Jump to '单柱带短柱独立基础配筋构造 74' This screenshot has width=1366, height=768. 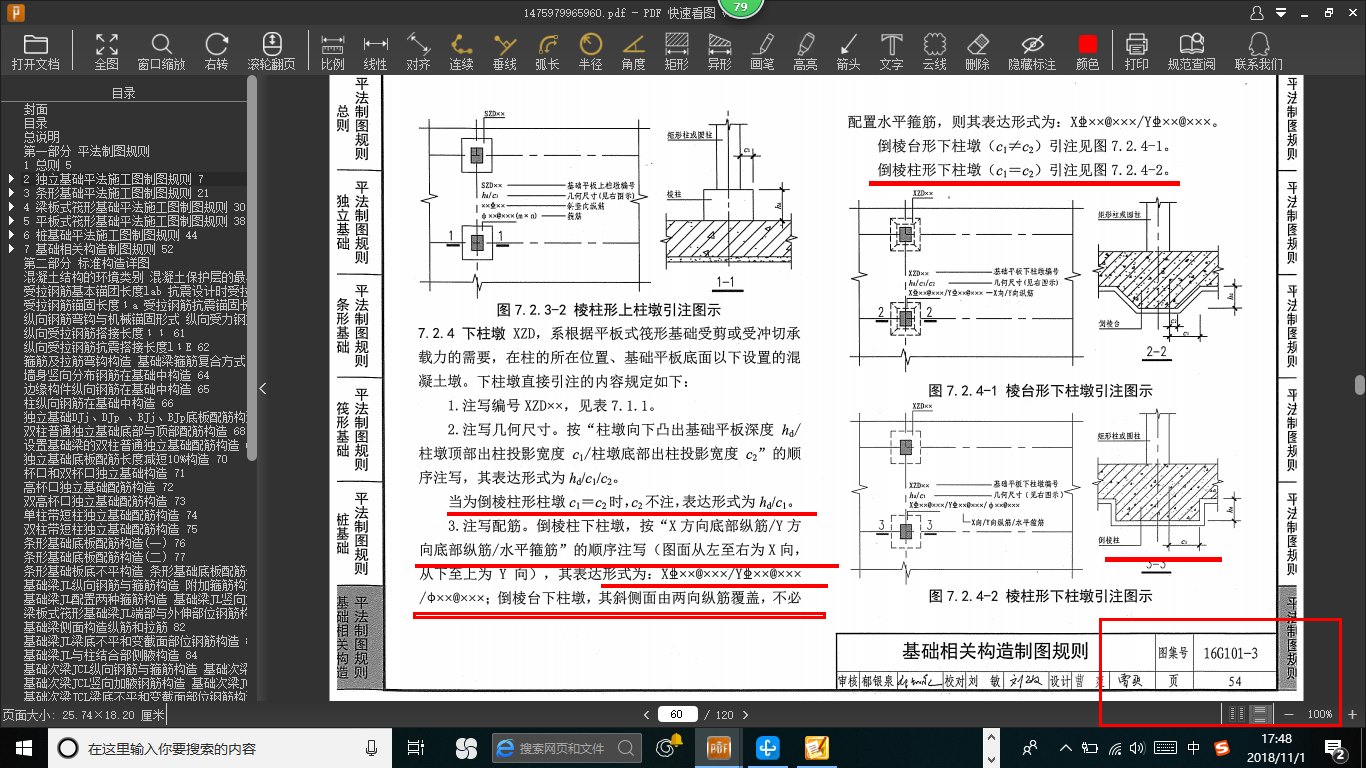coord(110,514)
